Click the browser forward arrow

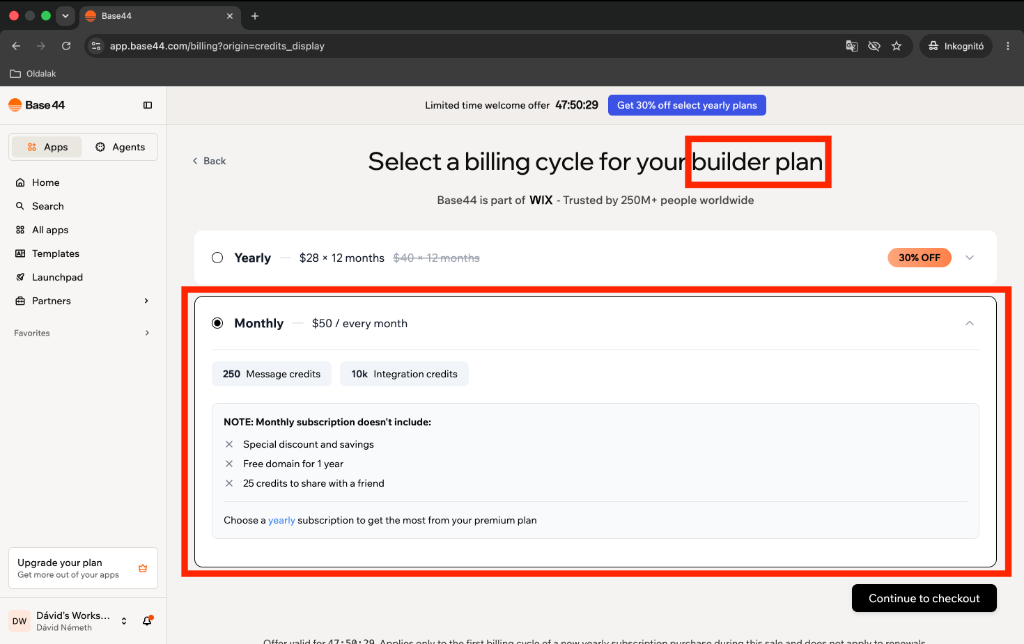pos(41,46)
